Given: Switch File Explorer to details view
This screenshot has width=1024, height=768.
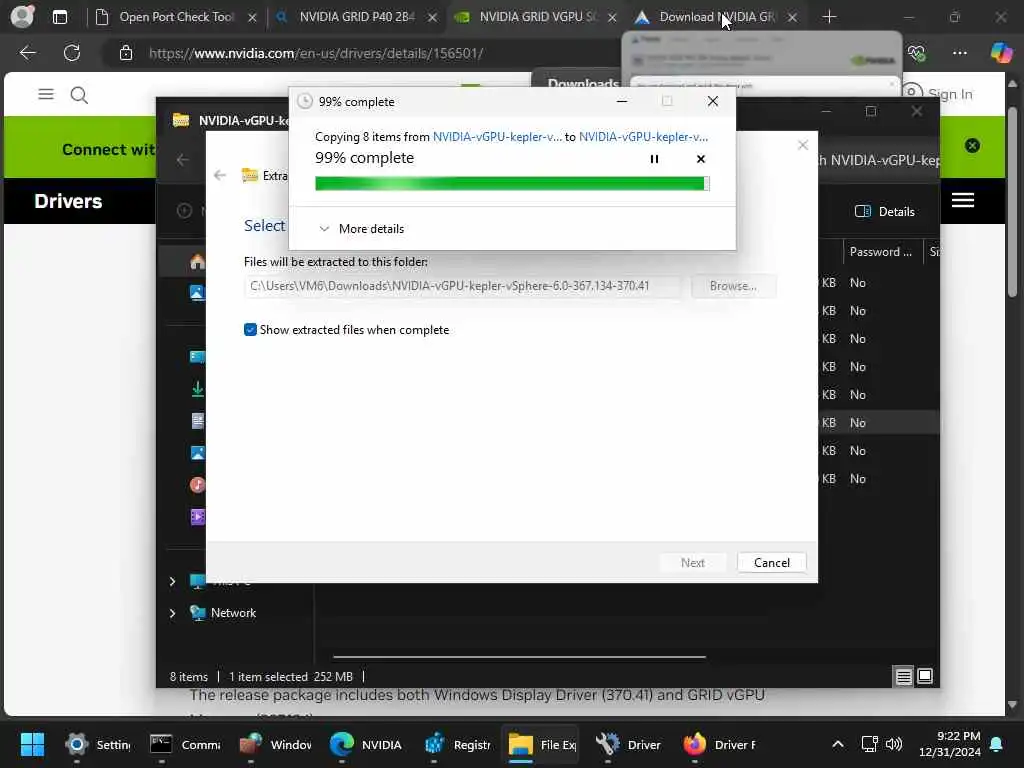Looking at the screenshot, I should pos(904,677).
